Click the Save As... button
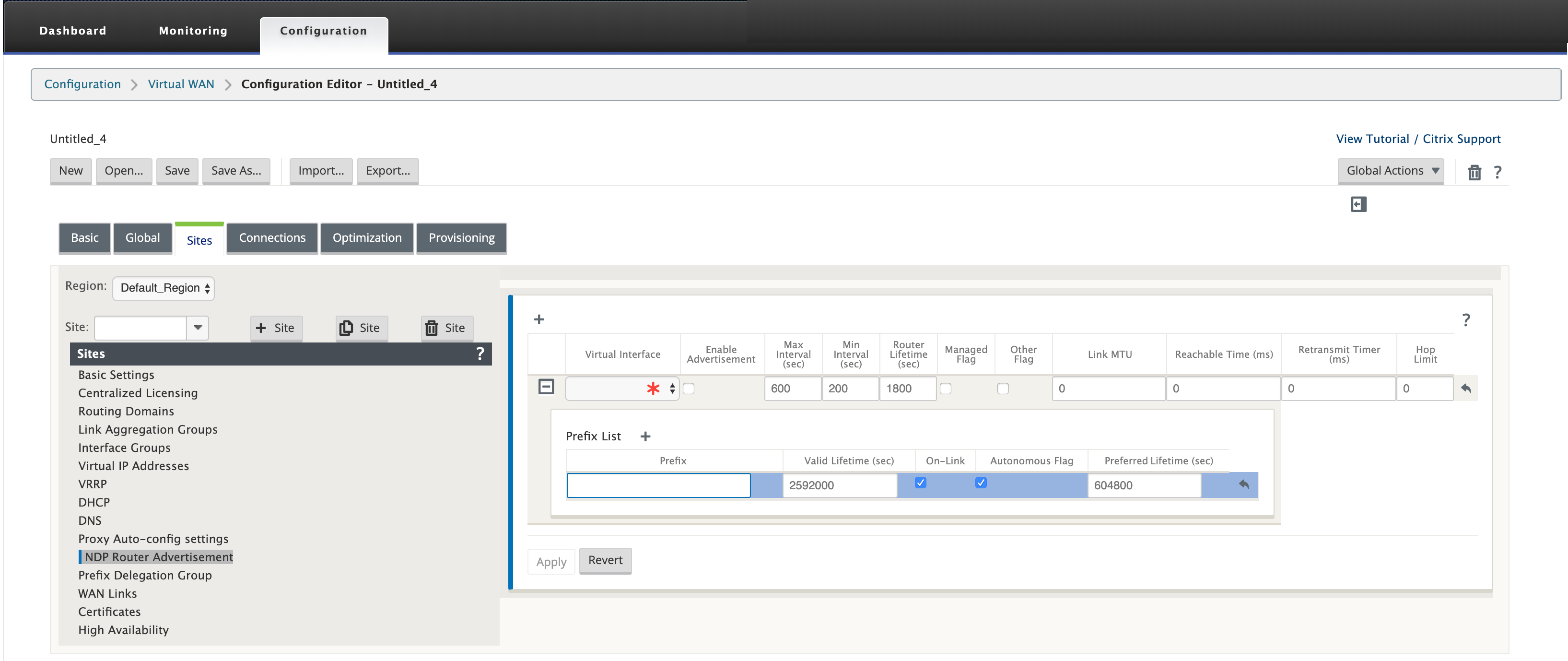This screenshot has width=1568, height=661. coord(236,171)
